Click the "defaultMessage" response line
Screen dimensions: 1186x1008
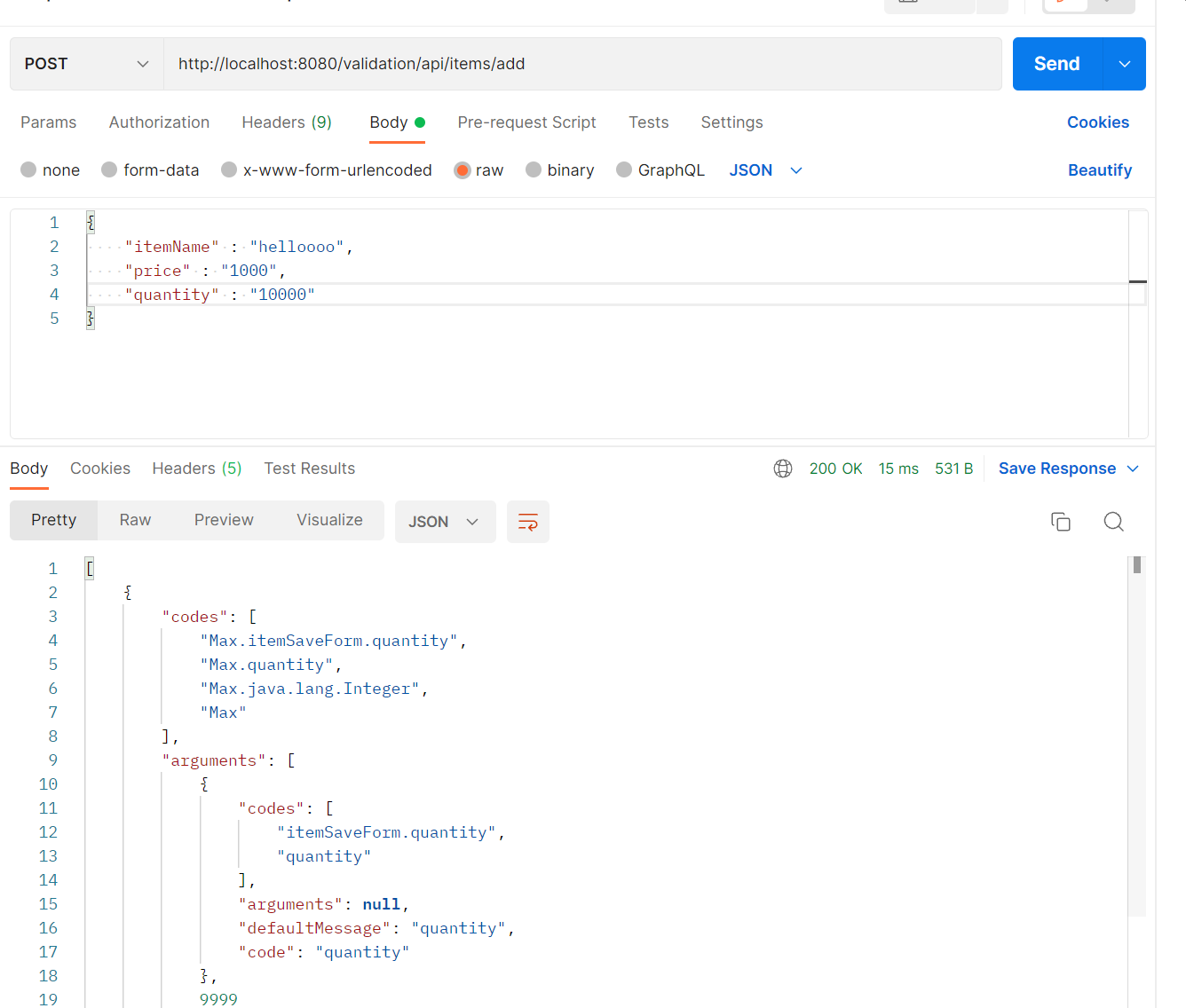coord(376,928)
